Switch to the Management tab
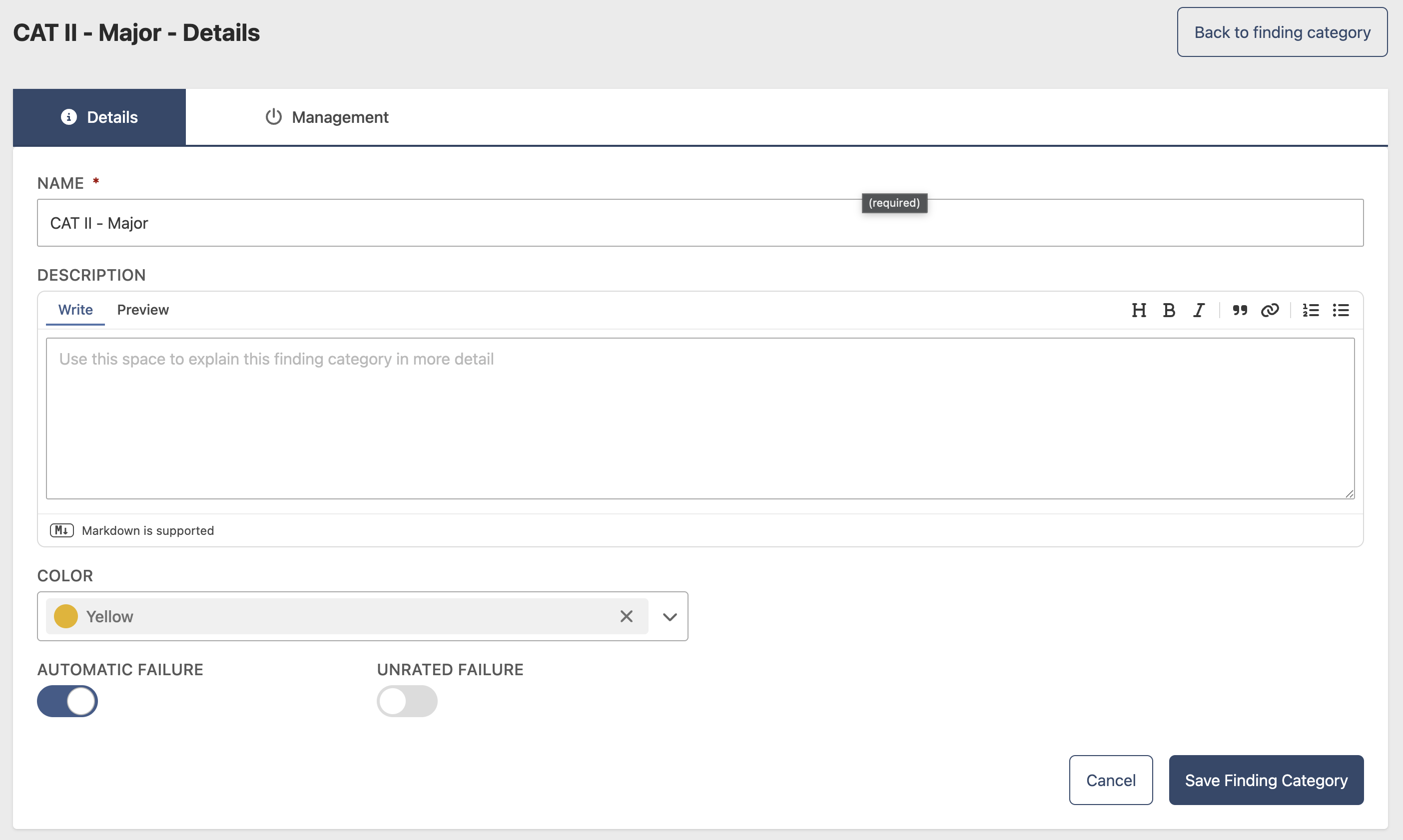 click(x=327, y=117)
